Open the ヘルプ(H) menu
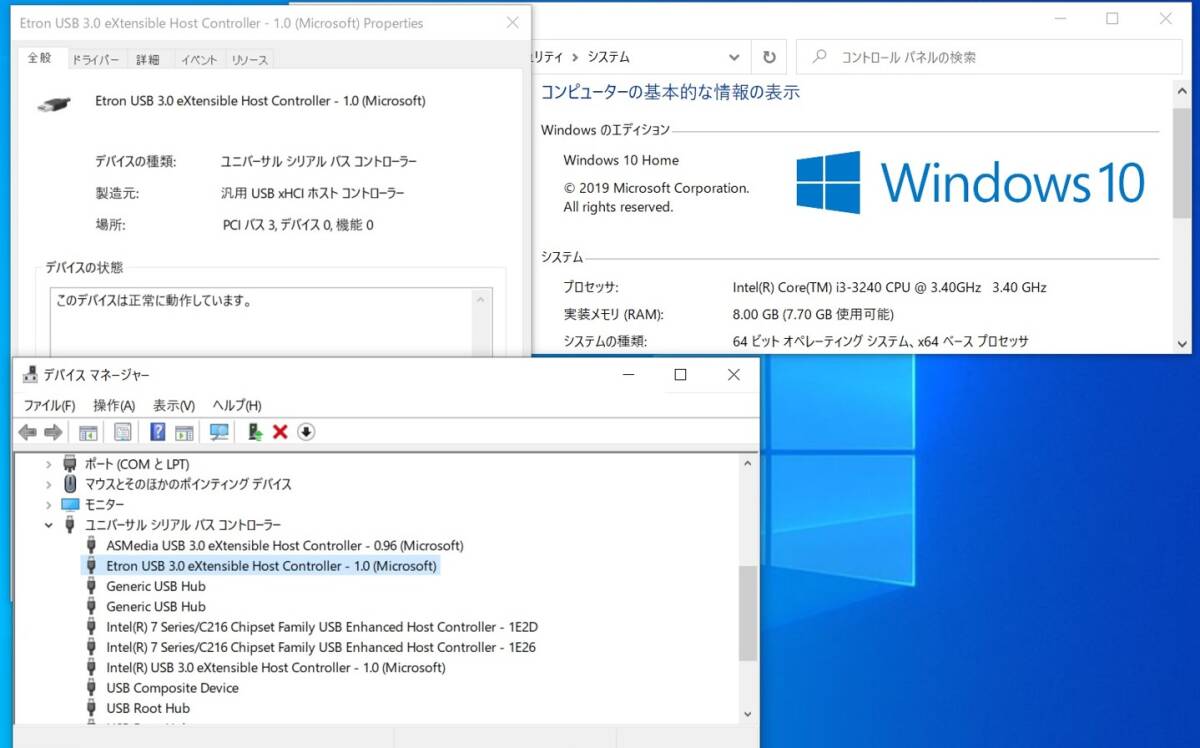 tap(237, 405)
